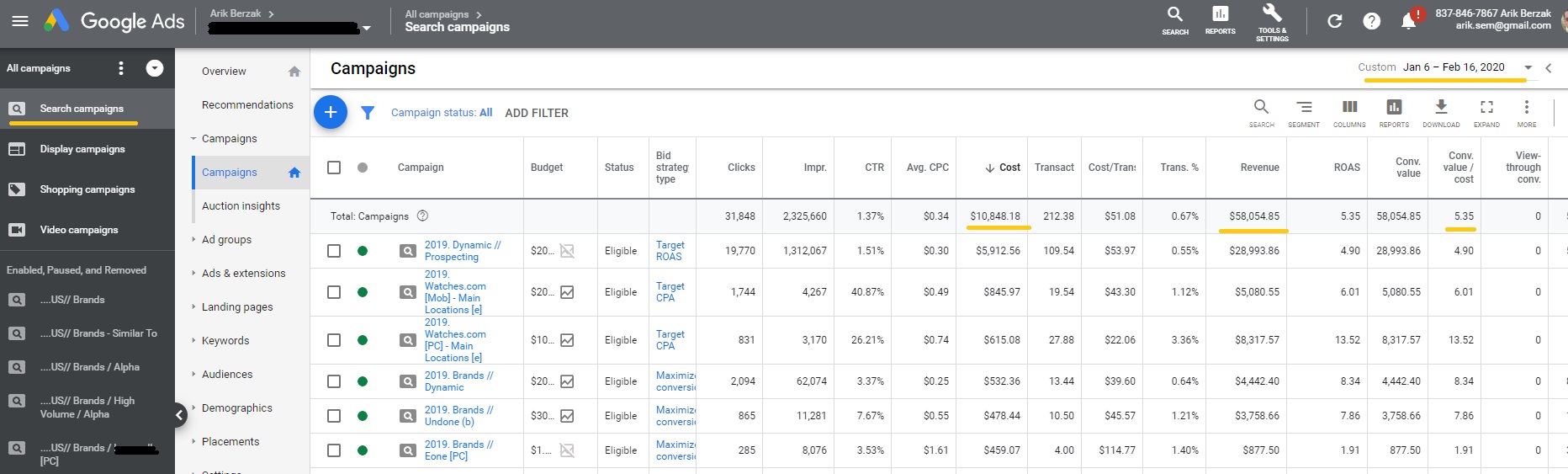Open the 2019. Dynamic // Prospecting campaign link
The image size is (1568, 474).
[463, 251]
